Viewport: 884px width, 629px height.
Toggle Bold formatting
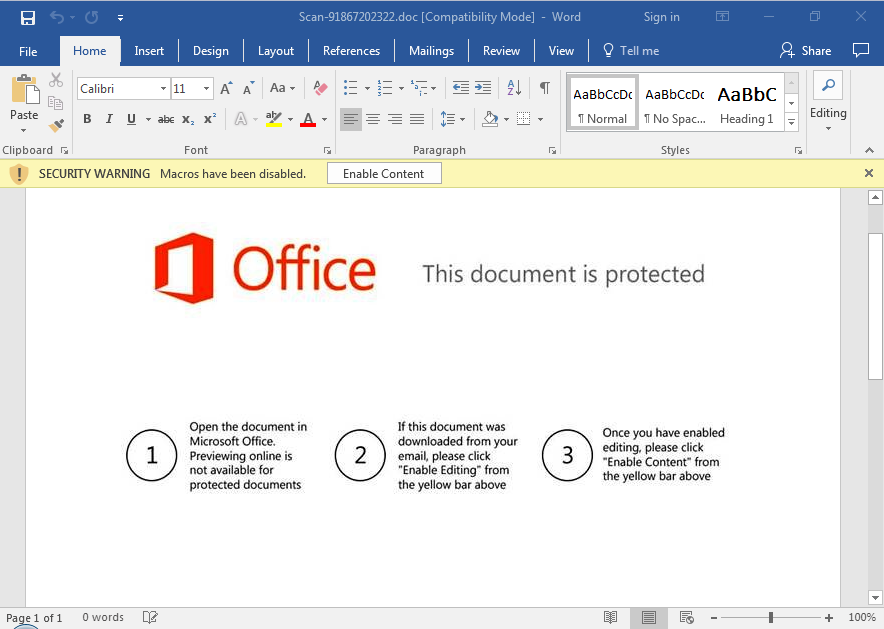coord(87,119)
